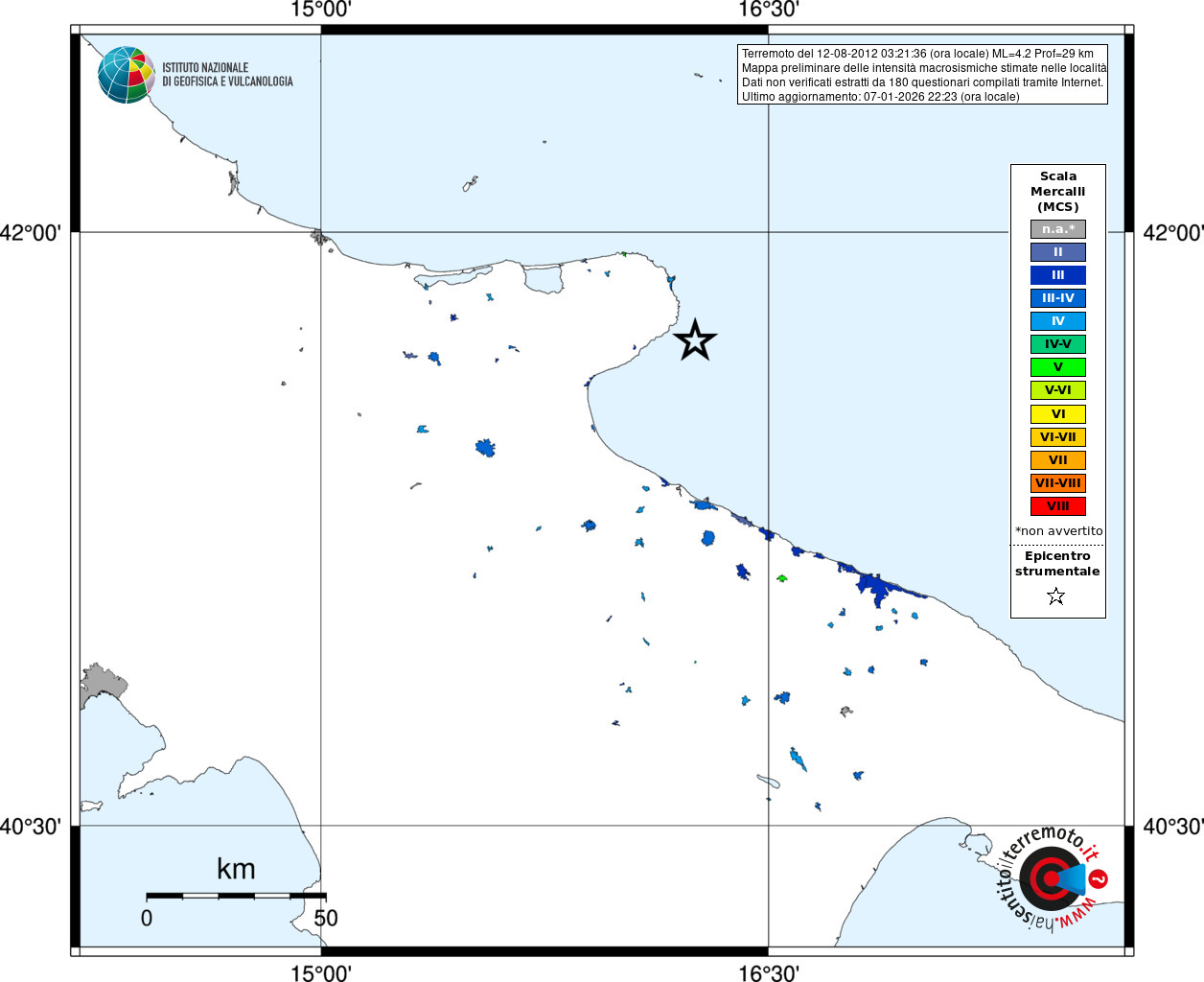Click the green intensity V locality on map
Viewport: 1204px width, 982px height.
[782, 578]
